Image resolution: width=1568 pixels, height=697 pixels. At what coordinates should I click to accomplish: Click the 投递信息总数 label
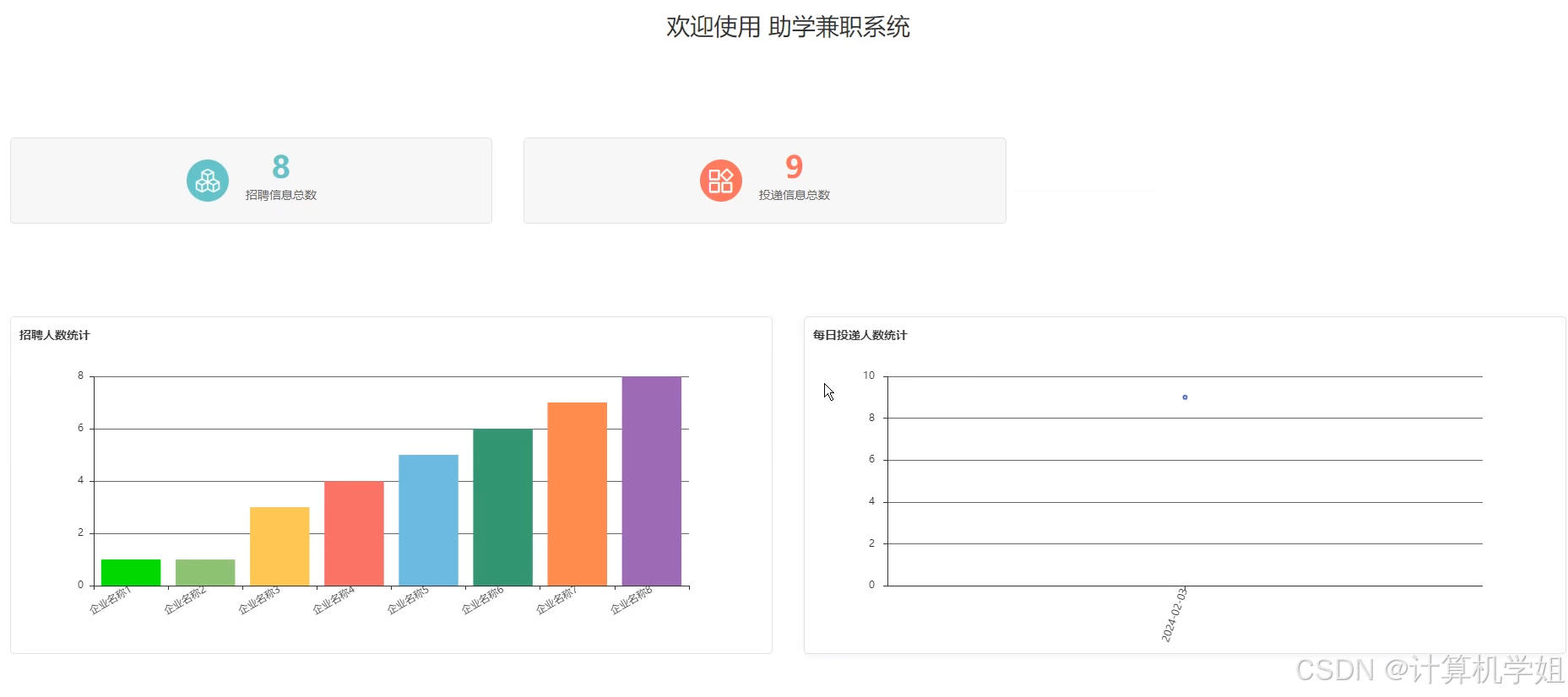pyautogui.click(x=795, y=195)
